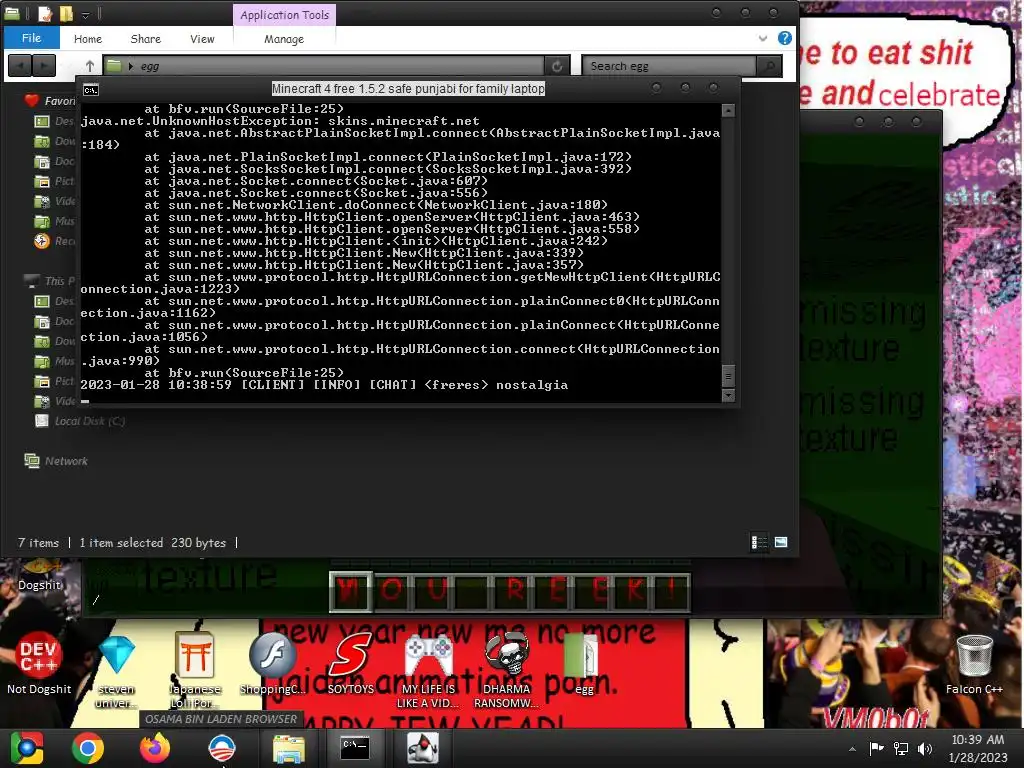
Task: Expand the address path chevron before egg
Action: pos(131,66)
